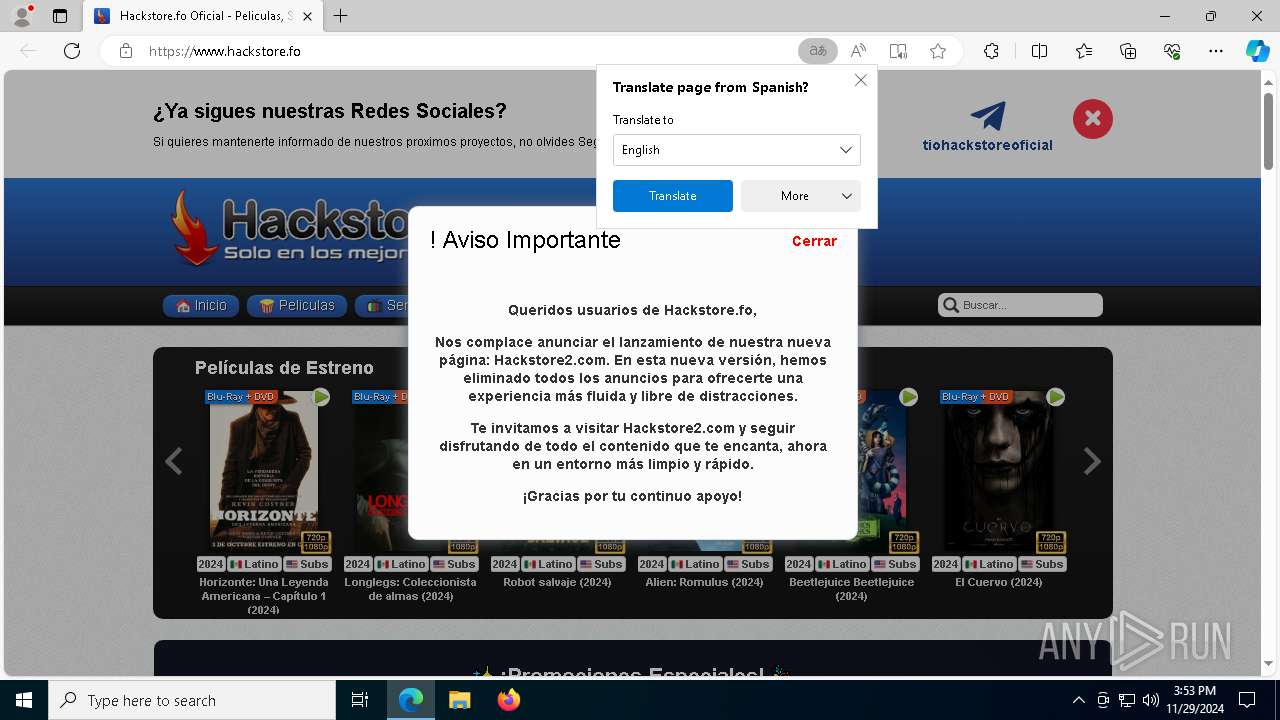This screenshot has width=1280, height=720.
Task: Open File Explorer on taskbar
Action: point(460,700)
